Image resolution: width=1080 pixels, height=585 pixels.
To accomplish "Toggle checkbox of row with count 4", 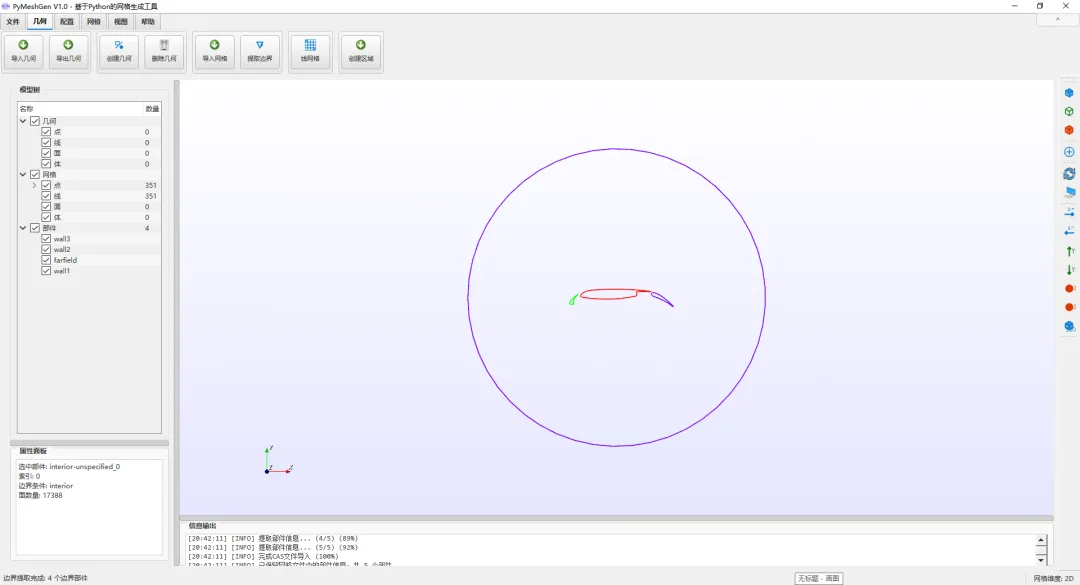I will [x=34, y=228].
